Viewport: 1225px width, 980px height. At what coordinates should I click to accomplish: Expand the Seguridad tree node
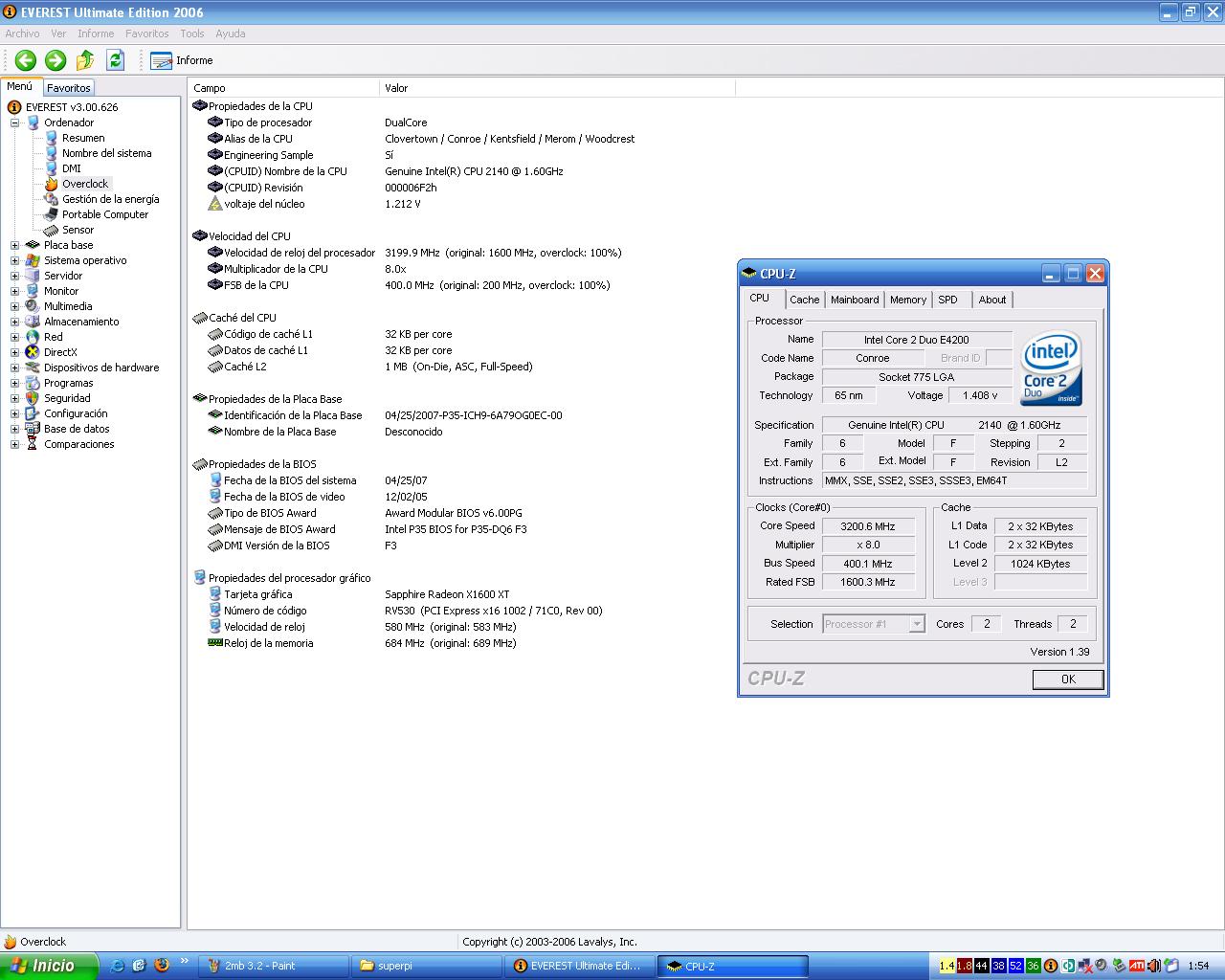click(14, 398)
